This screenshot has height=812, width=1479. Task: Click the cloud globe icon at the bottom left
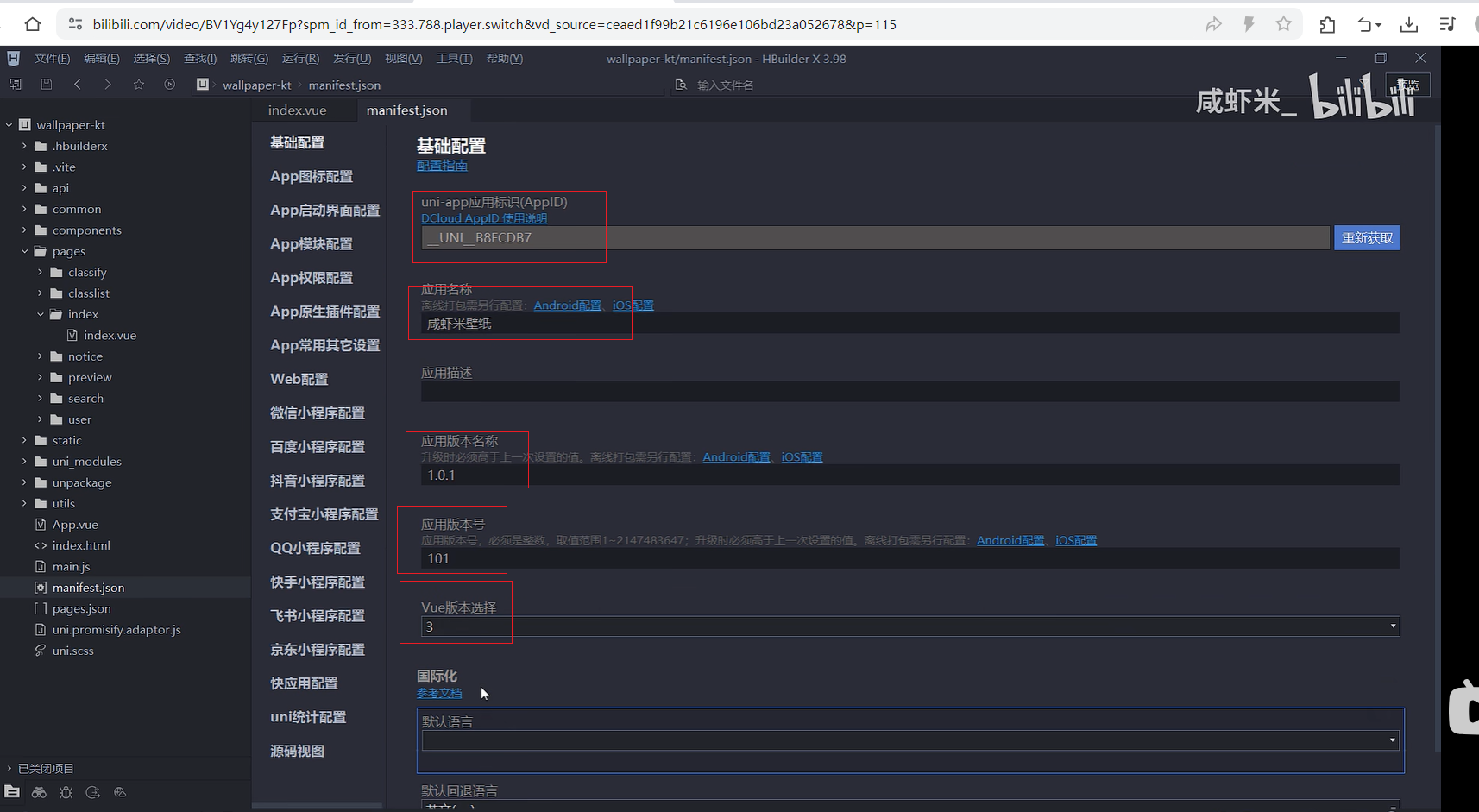click(x=120, y=792)
